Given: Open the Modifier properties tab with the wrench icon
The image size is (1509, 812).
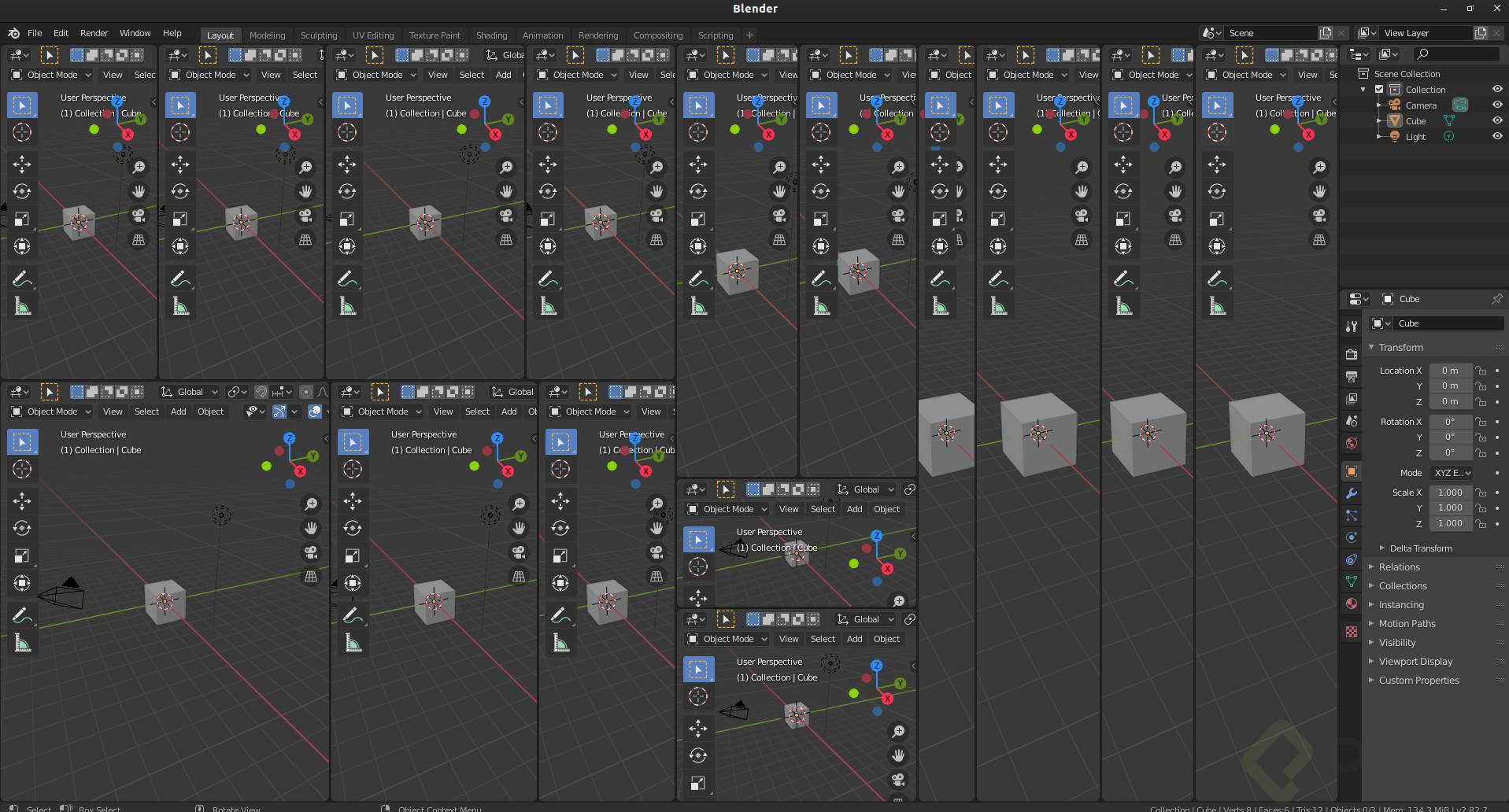Looking at the screenshot, I should 1352,493.
